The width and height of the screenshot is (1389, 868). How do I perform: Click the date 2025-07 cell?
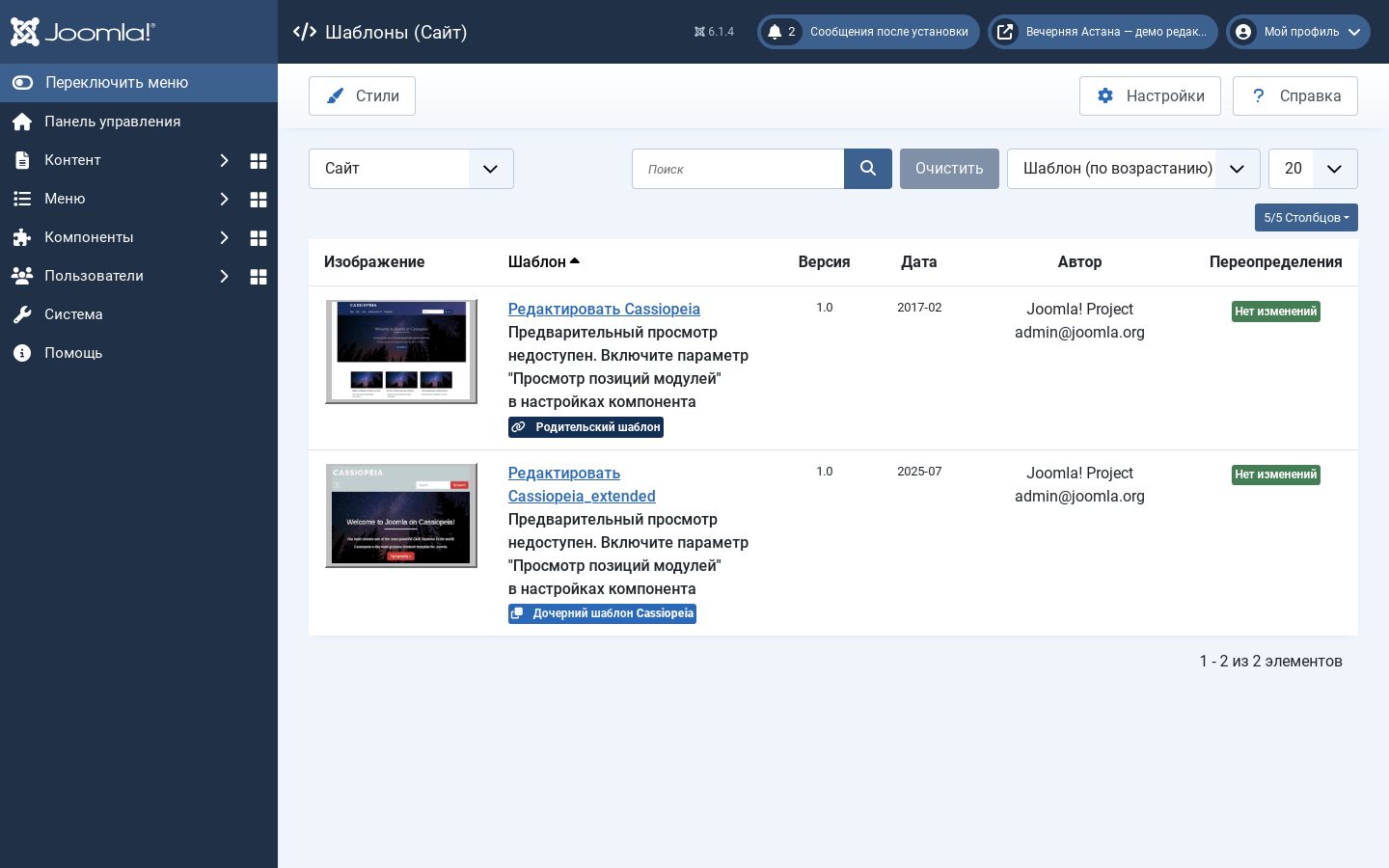(x=919, y=472)
